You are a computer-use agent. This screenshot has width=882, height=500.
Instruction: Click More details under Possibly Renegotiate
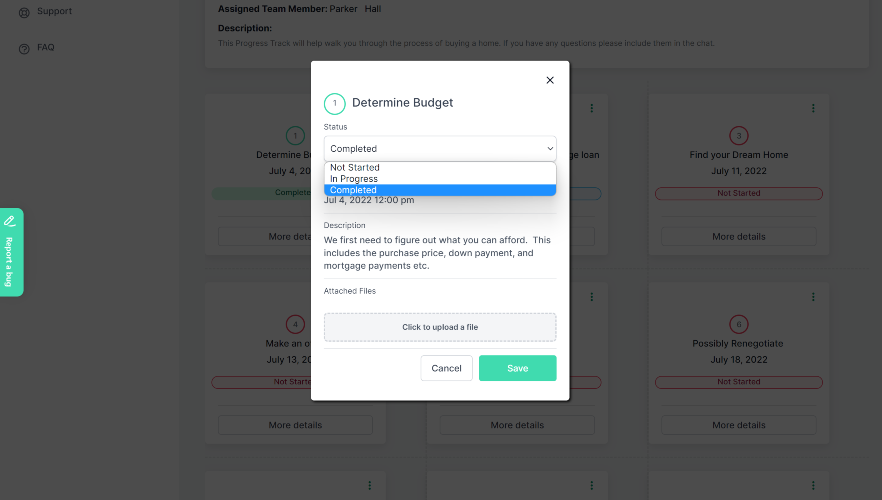(738, 425)
